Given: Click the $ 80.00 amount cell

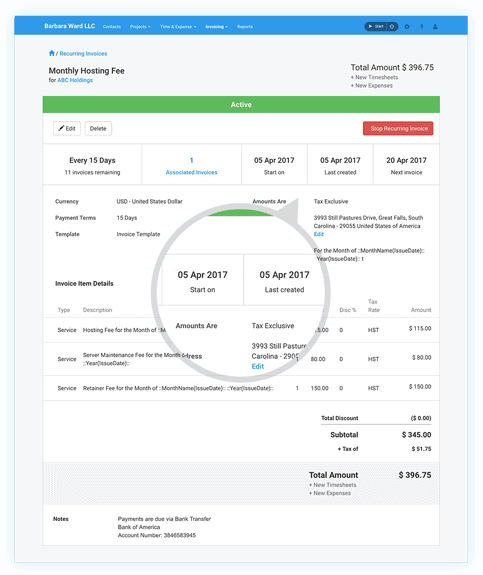Looking at the screenshot, I should pos(421,358).
